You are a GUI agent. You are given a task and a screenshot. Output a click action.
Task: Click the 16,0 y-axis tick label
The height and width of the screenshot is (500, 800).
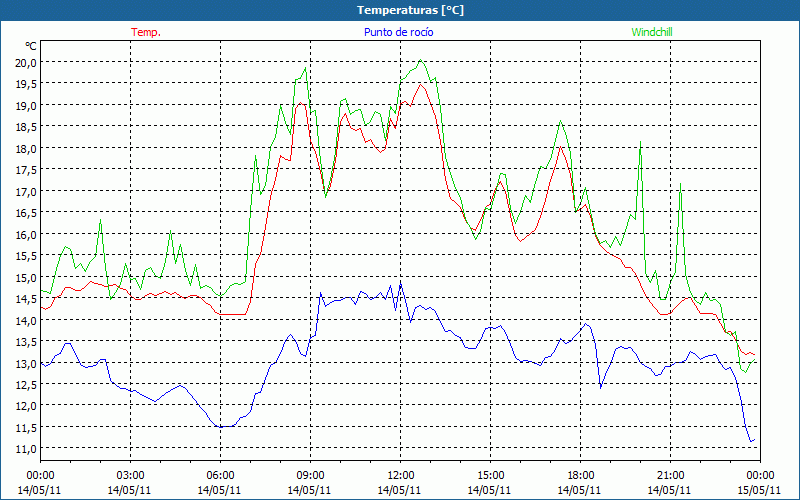(25, 234)
